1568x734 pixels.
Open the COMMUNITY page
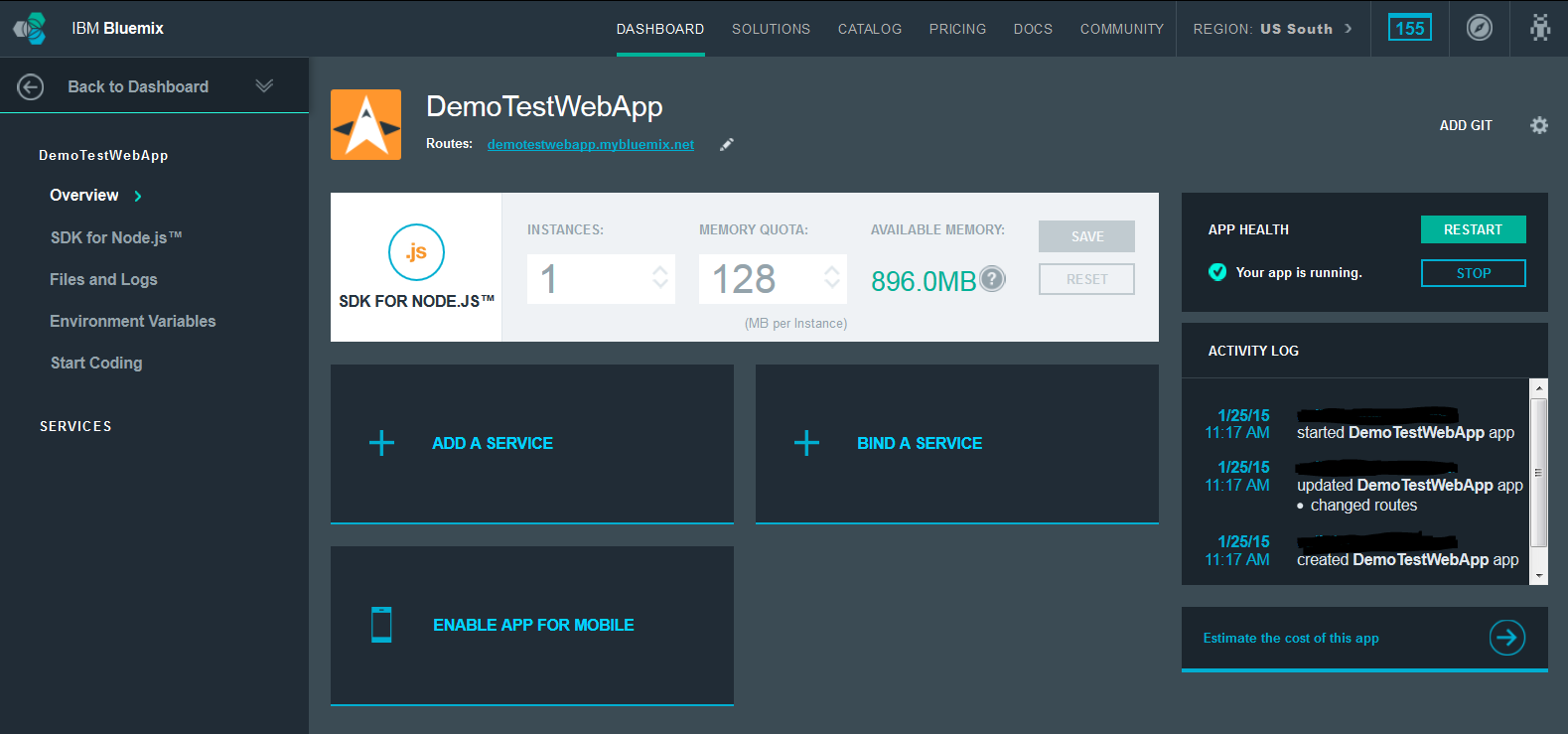1121,29
